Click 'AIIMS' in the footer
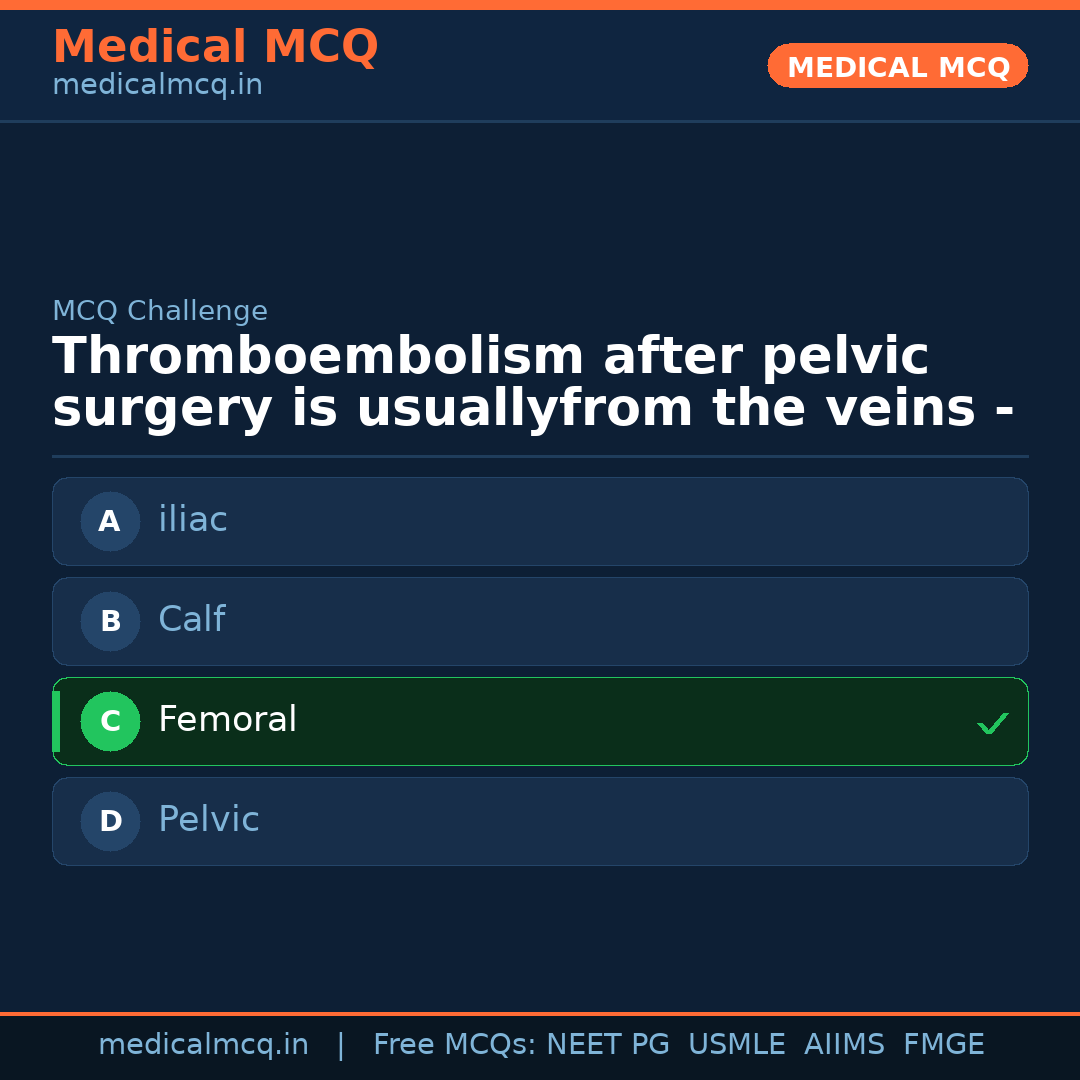This screenshot has height=1080, width=1080. pos(844,1045)
